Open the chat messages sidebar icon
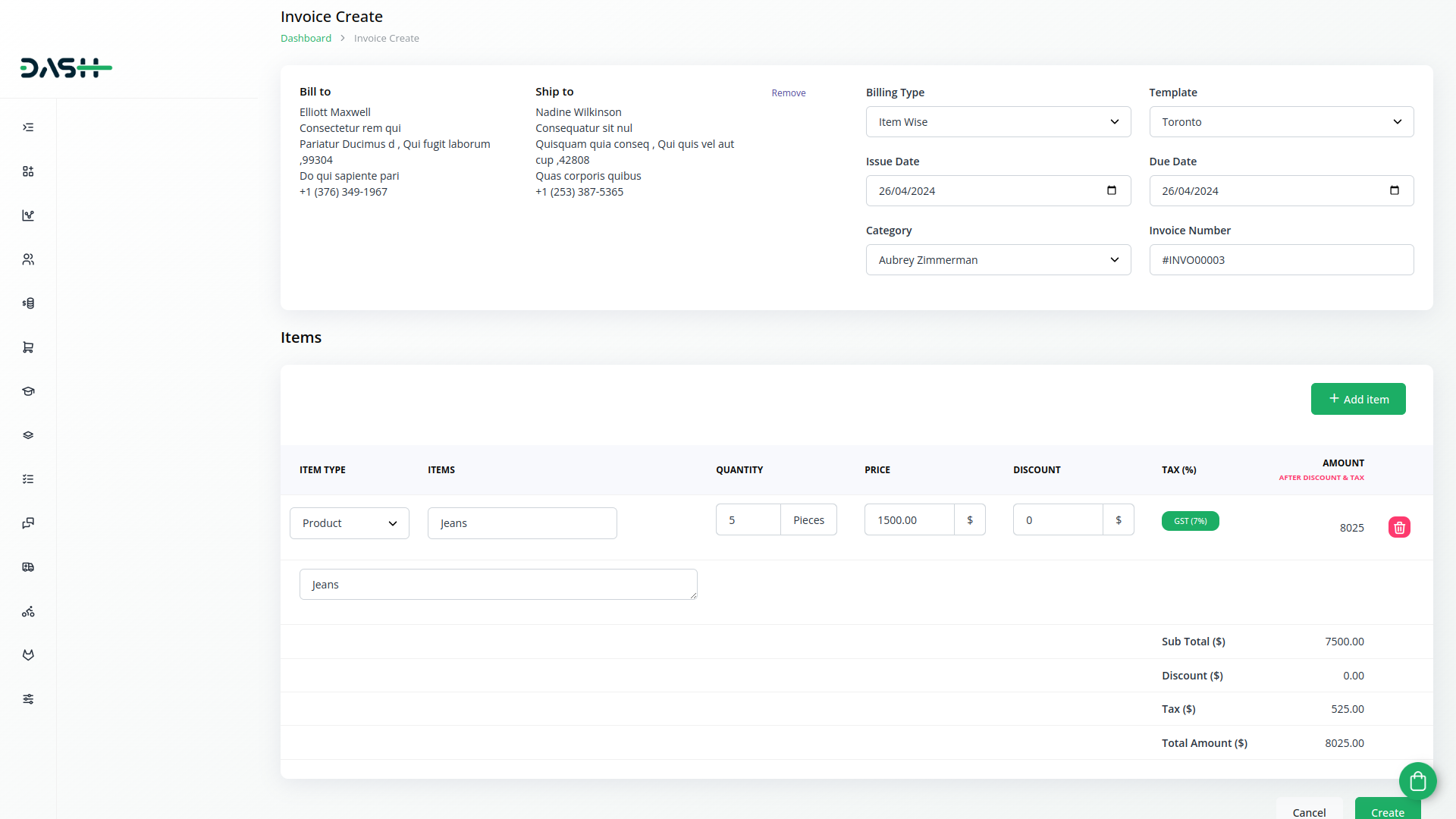 28,523
